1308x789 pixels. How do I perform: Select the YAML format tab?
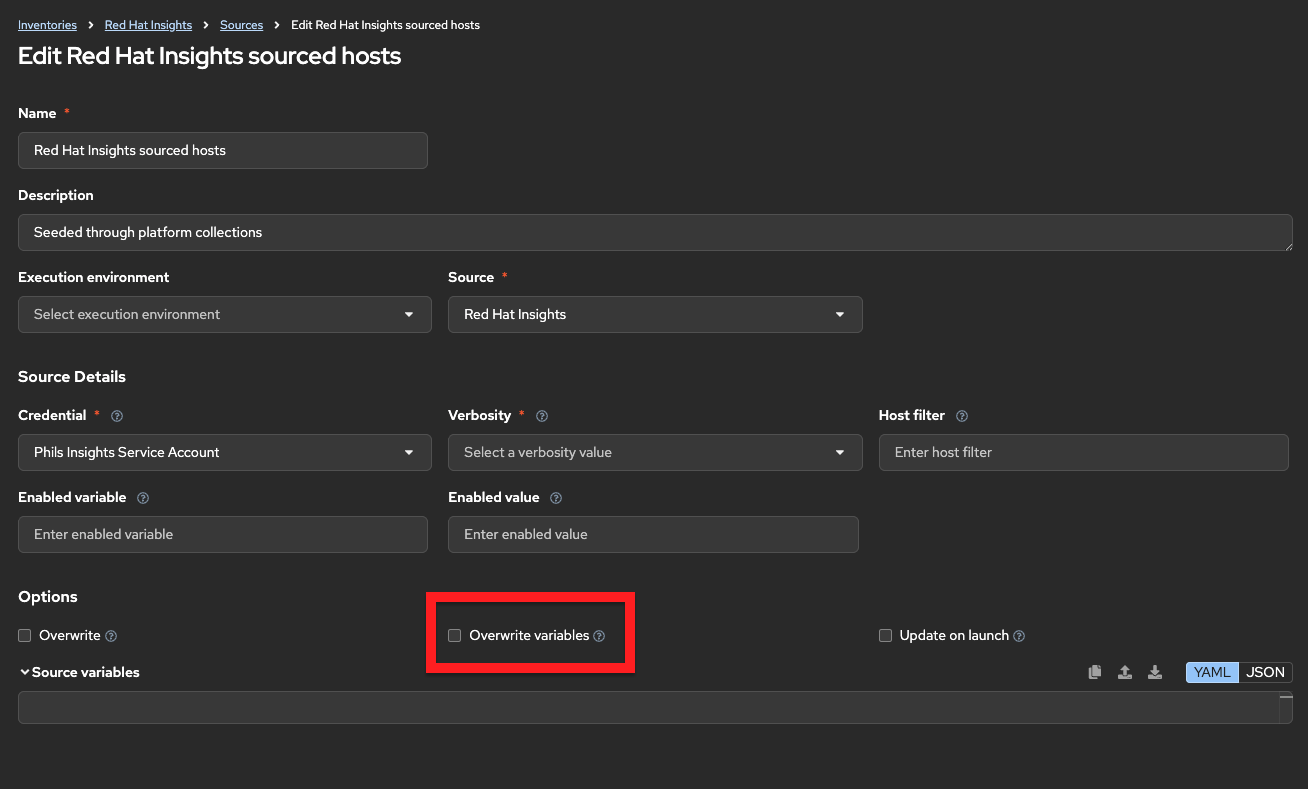[1212, 672]
